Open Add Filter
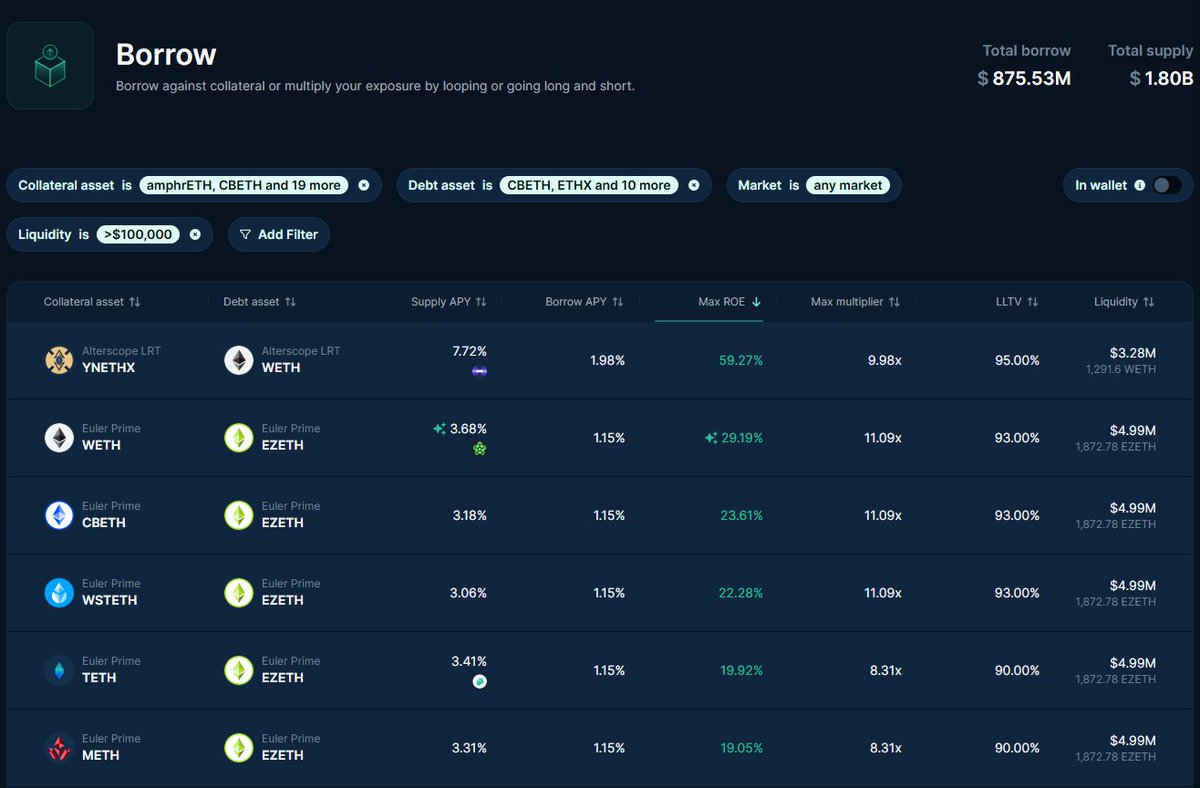Image resolution: width=1200 pixels, height=788 pixels. coord(279,234)
